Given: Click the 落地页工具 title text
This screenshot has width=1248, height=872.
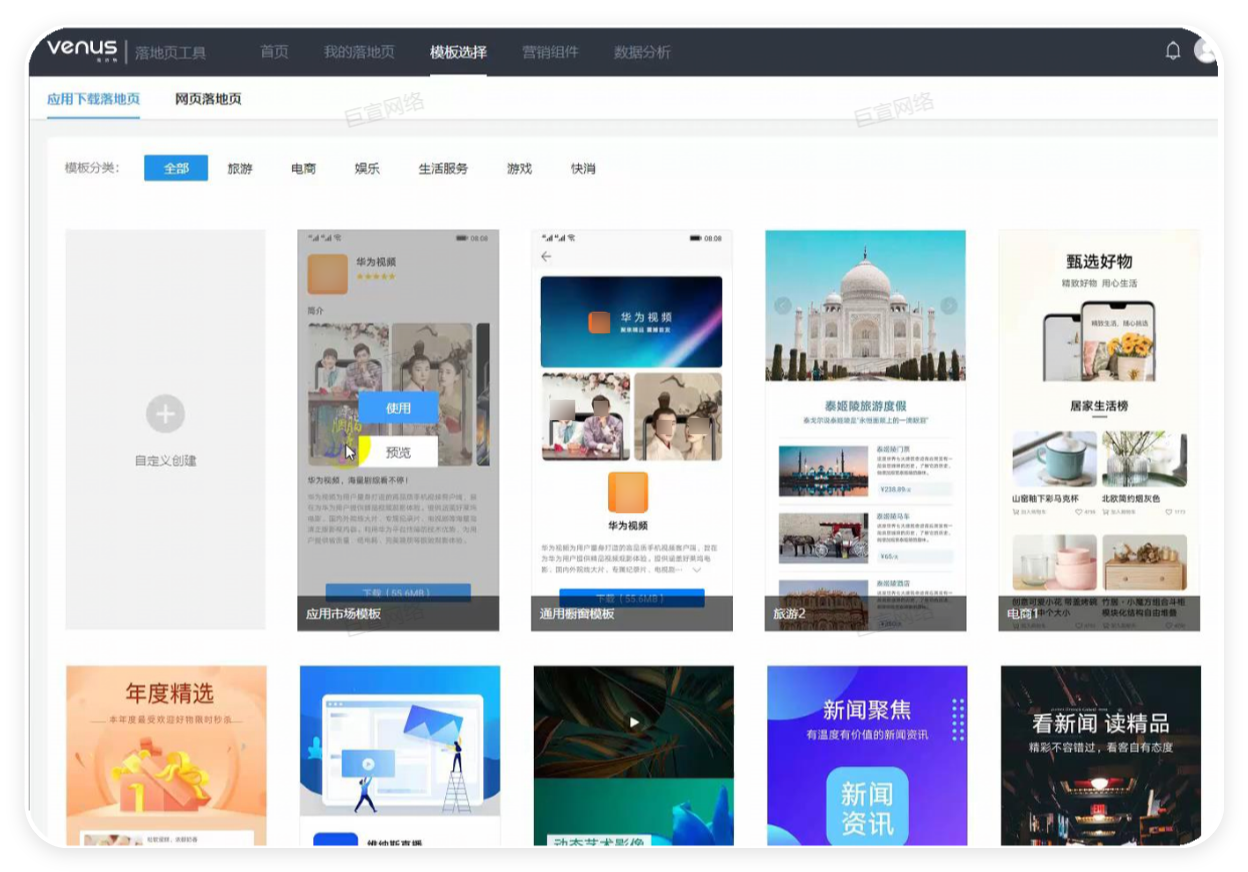Looking at the screenshot, I should tap(171, 52).
